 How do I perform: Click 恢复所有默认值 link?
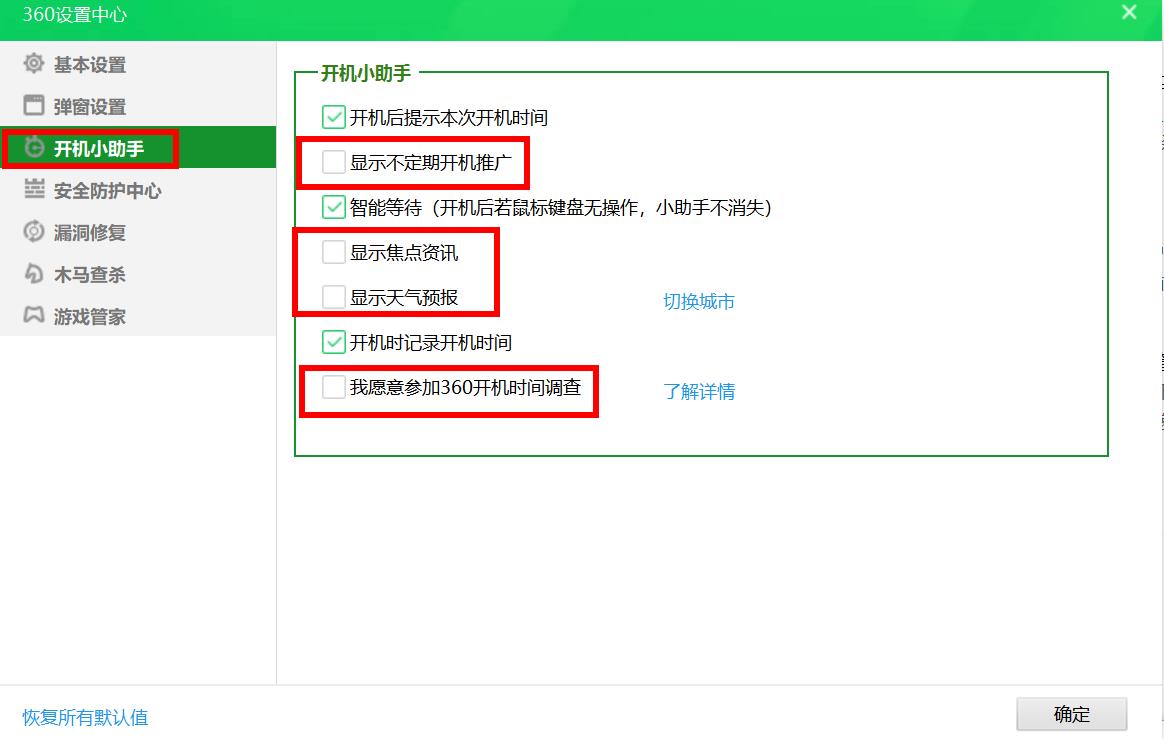85,717
